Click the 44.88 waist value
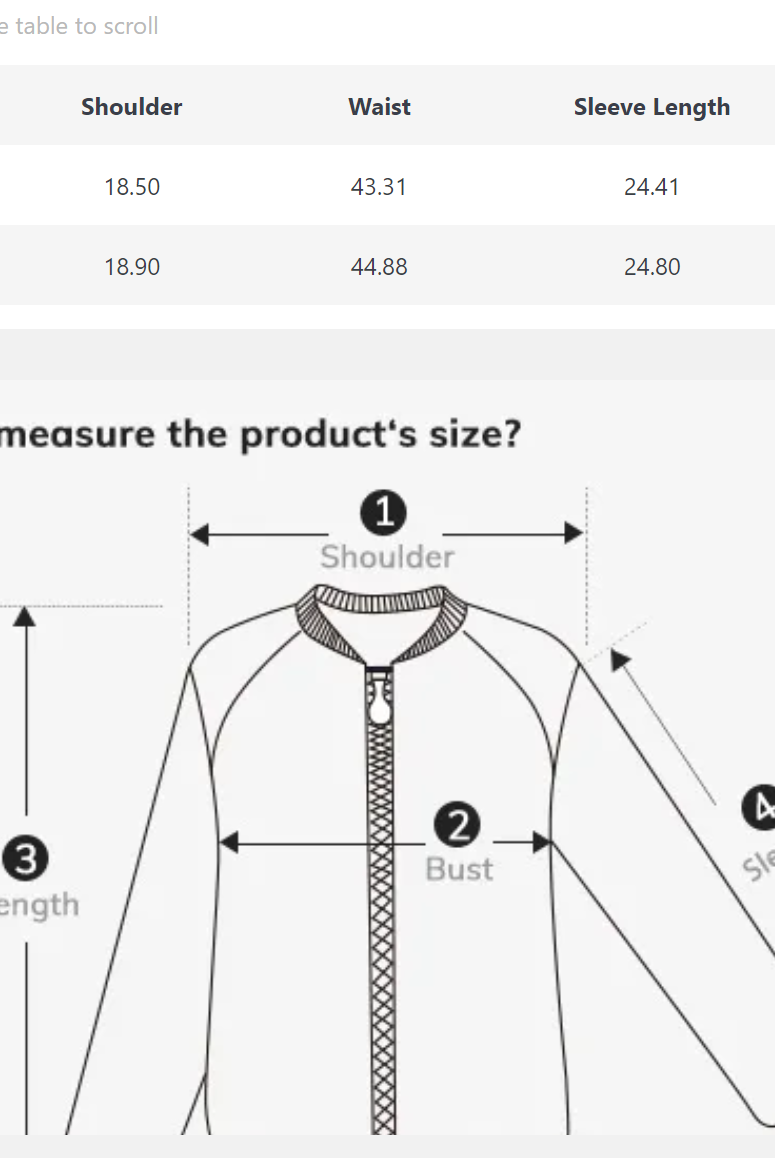 pyautogui.click(x=379, y=267)
